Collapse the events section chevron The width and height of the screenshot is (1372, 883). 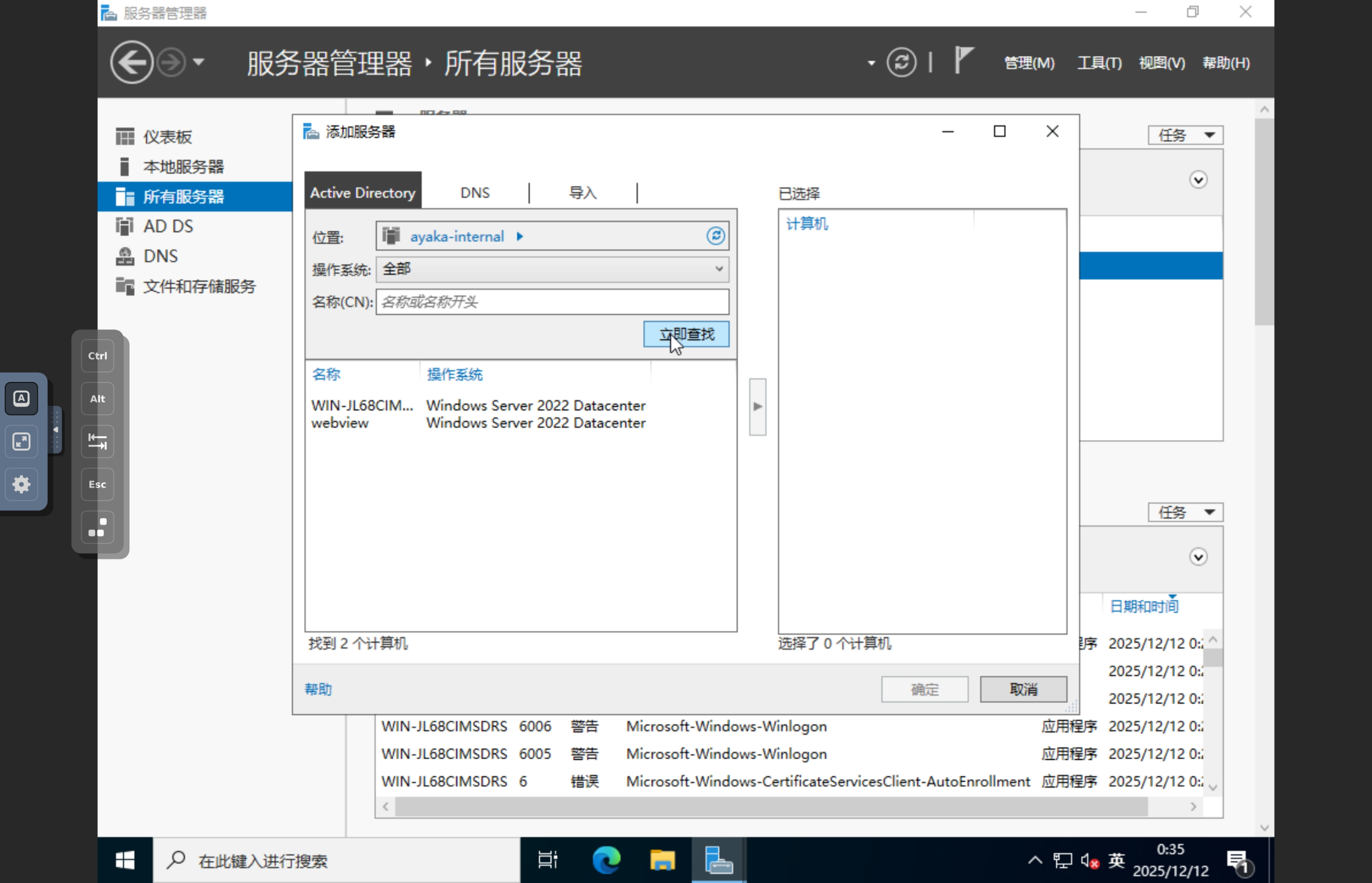click(1198, 557)
